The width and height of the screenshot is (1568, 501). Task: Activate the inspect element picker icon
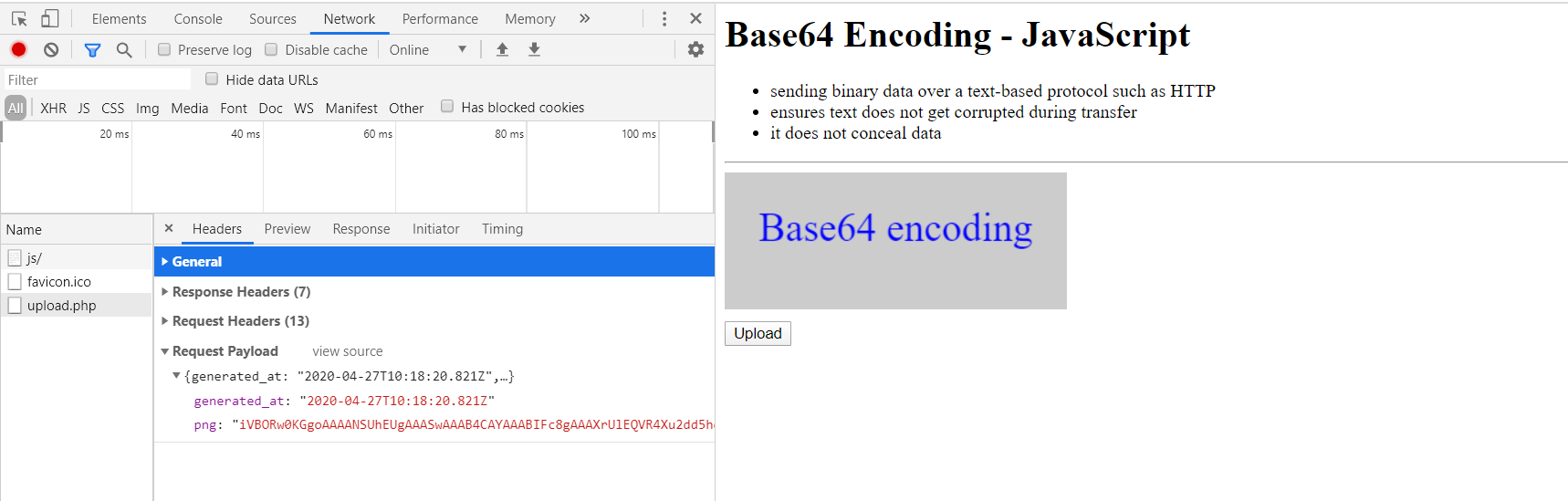[19, 18]
